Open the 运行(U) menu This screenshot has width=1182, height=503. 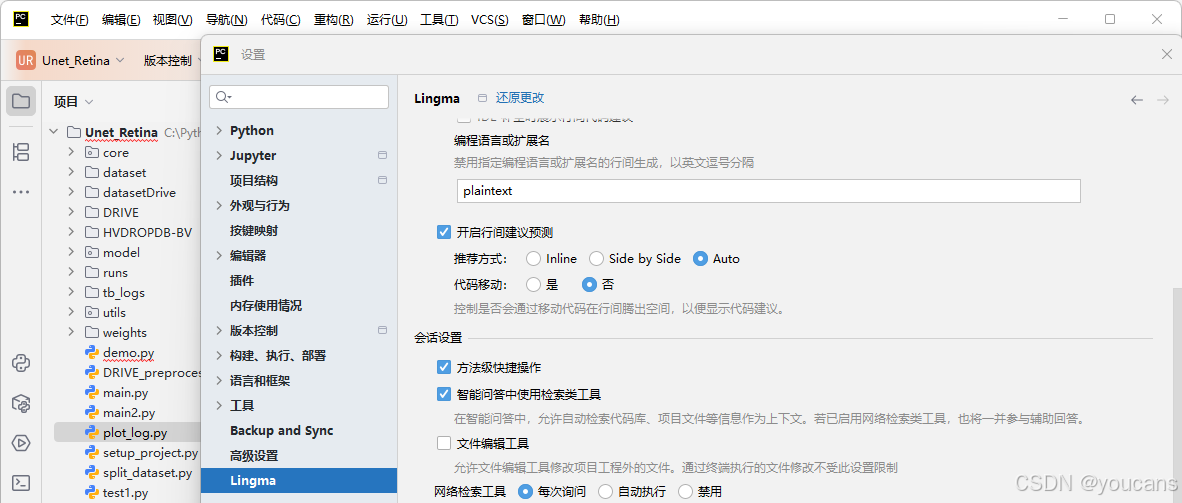coord(387,20)
